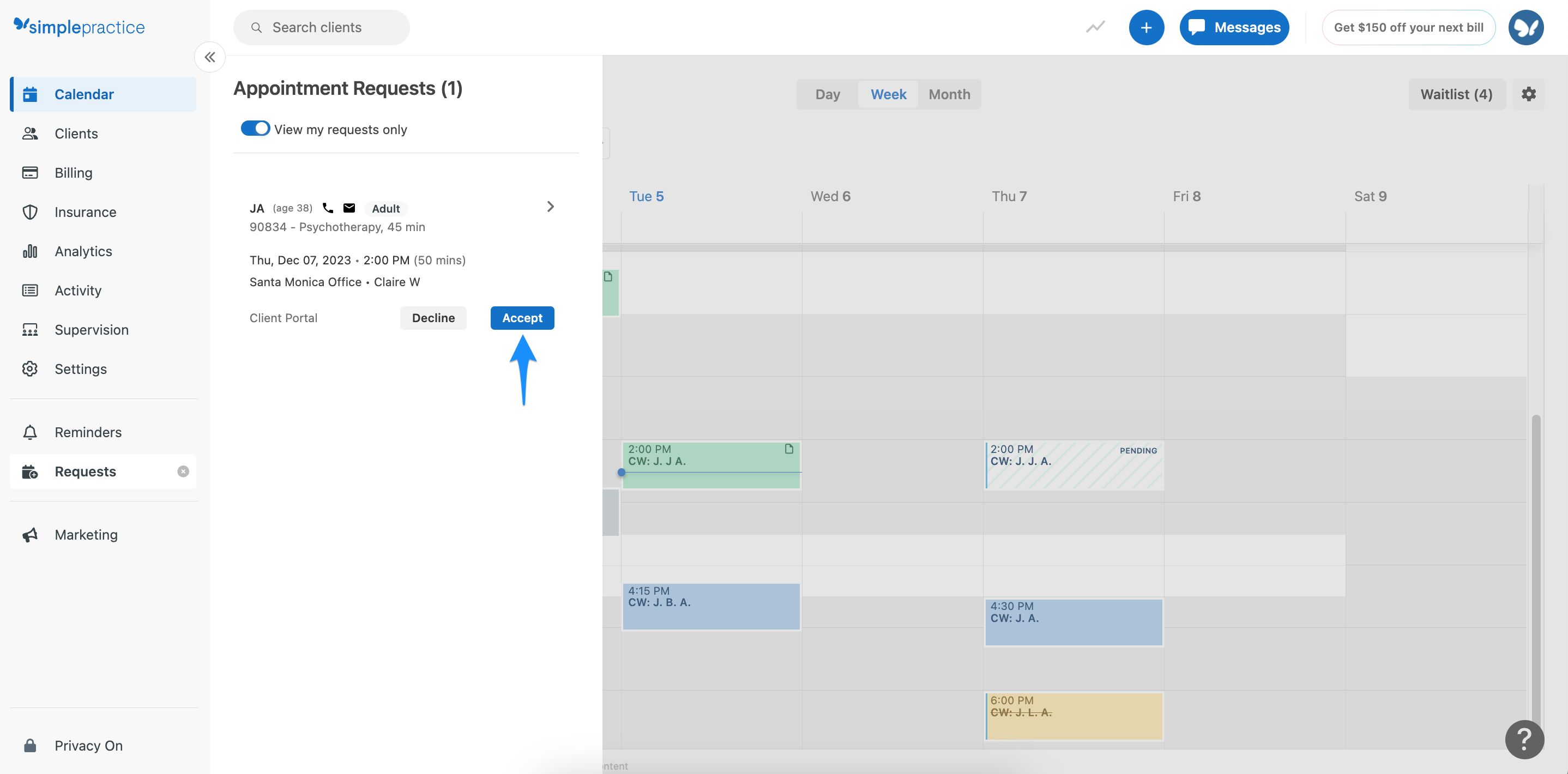Open the Clients section in the sidebar

[x=76, y=133]
